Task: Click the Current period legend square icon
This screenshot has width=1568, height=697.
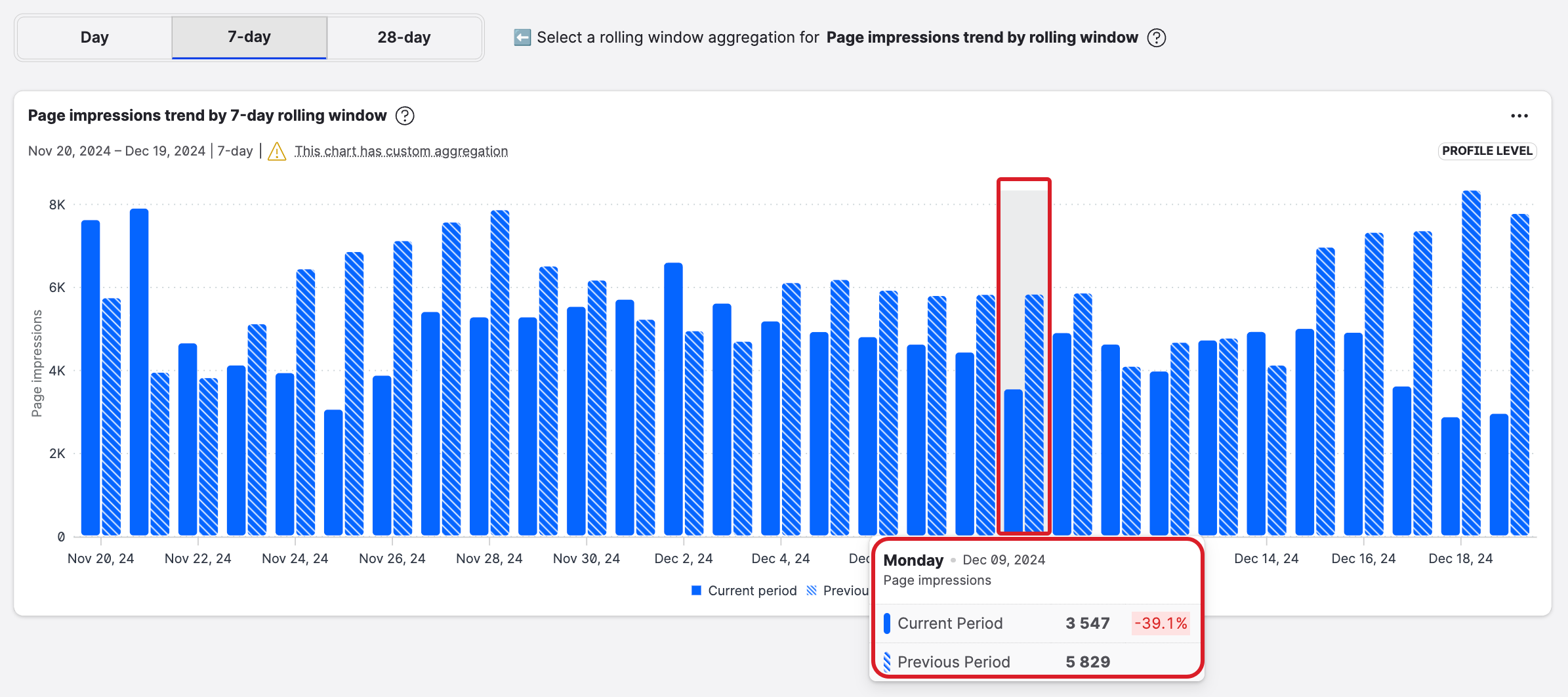Action: tap(695, 590)
